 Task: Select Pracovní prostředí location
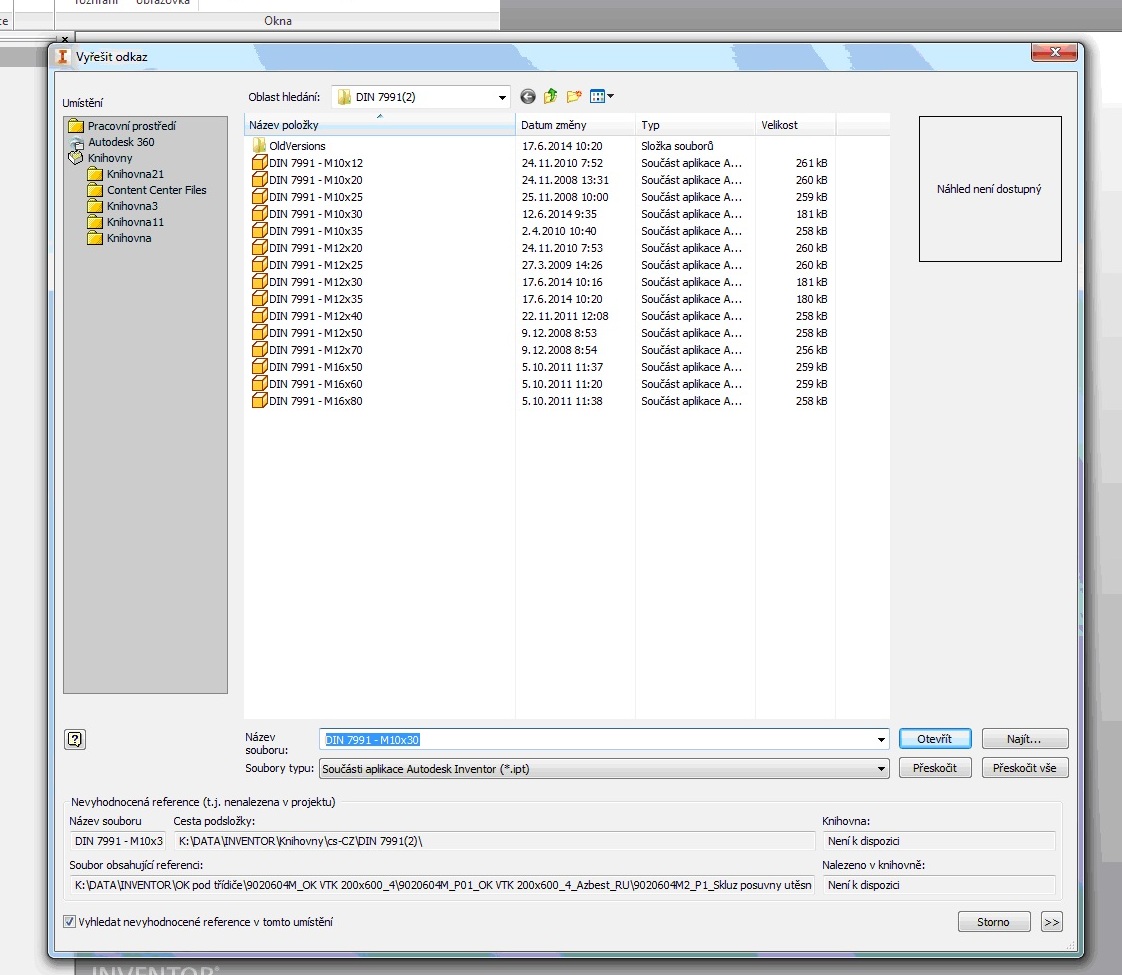click(x=122, y=126)
